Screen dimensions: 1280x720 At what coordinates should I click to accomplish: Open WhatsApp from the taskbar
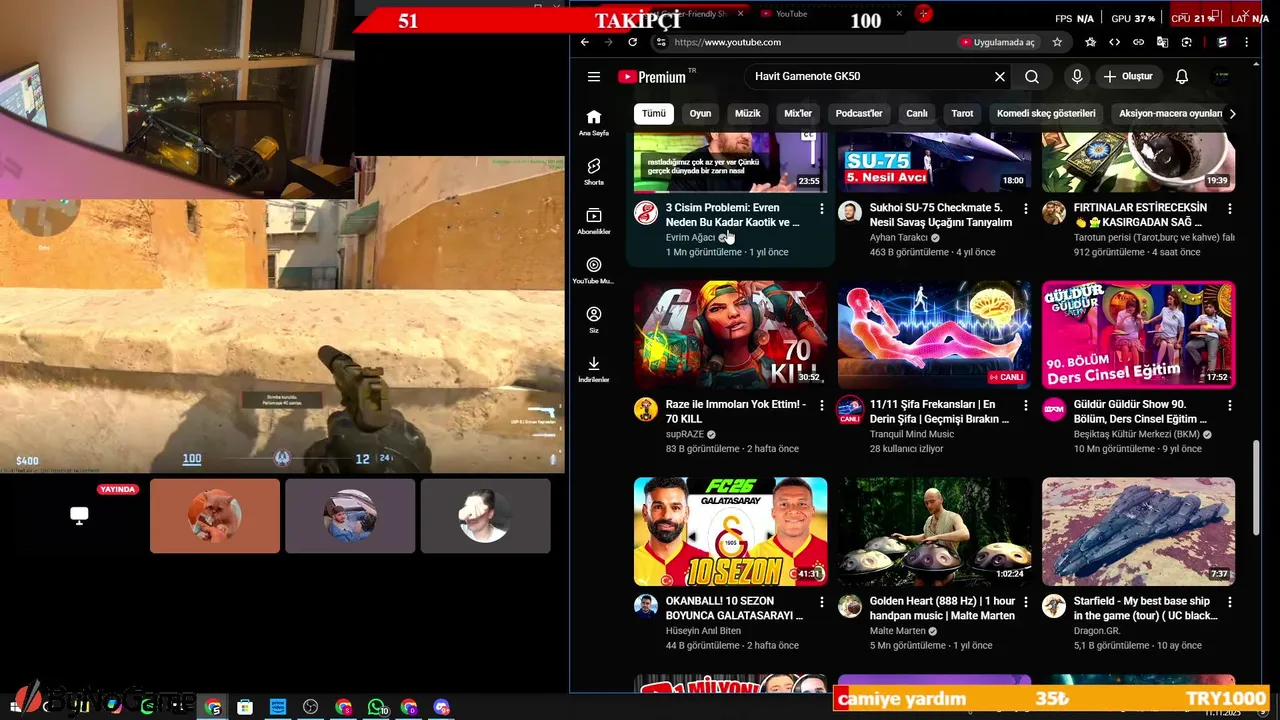click(376, 707)
